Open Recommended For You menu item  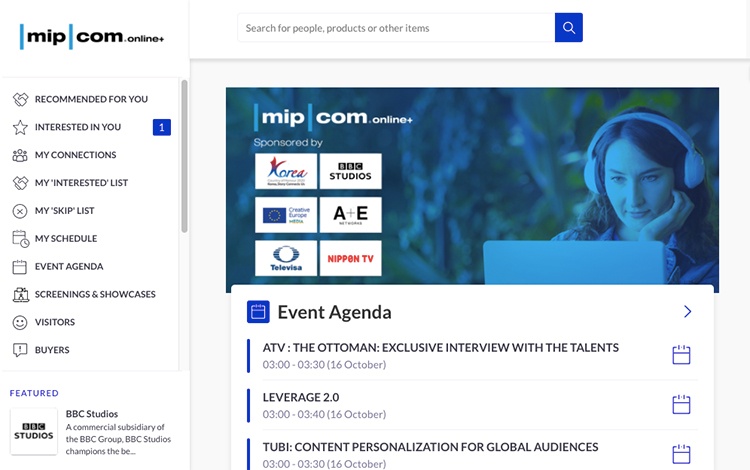[91, 99]
